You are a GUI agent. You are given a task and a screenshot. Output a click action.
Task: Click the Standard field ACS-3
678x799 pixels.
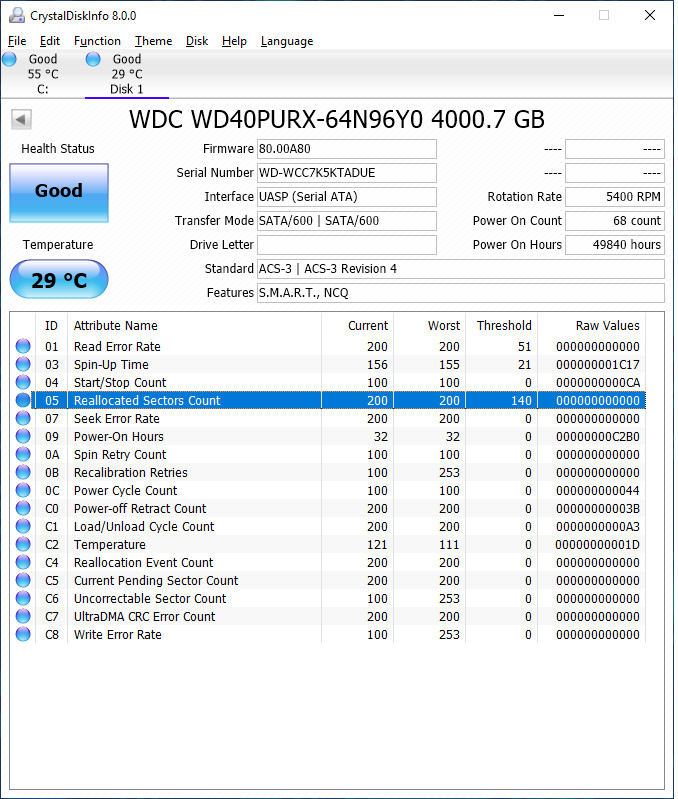click(x=460, y=269)
